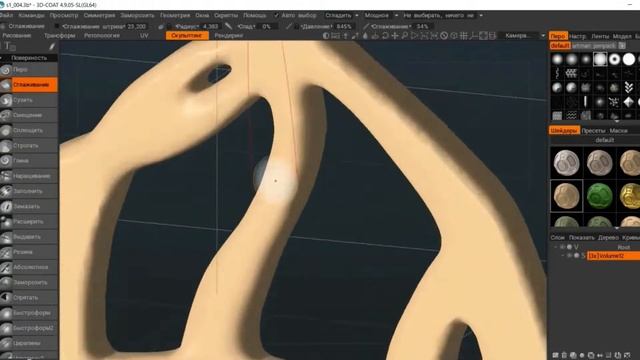Expand brush alphas panel with down arrow

617,121
